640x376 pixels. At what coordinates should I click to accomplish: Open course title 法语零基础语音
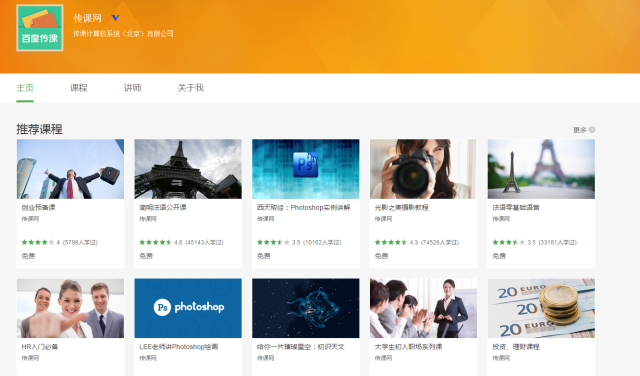(516, 207)
